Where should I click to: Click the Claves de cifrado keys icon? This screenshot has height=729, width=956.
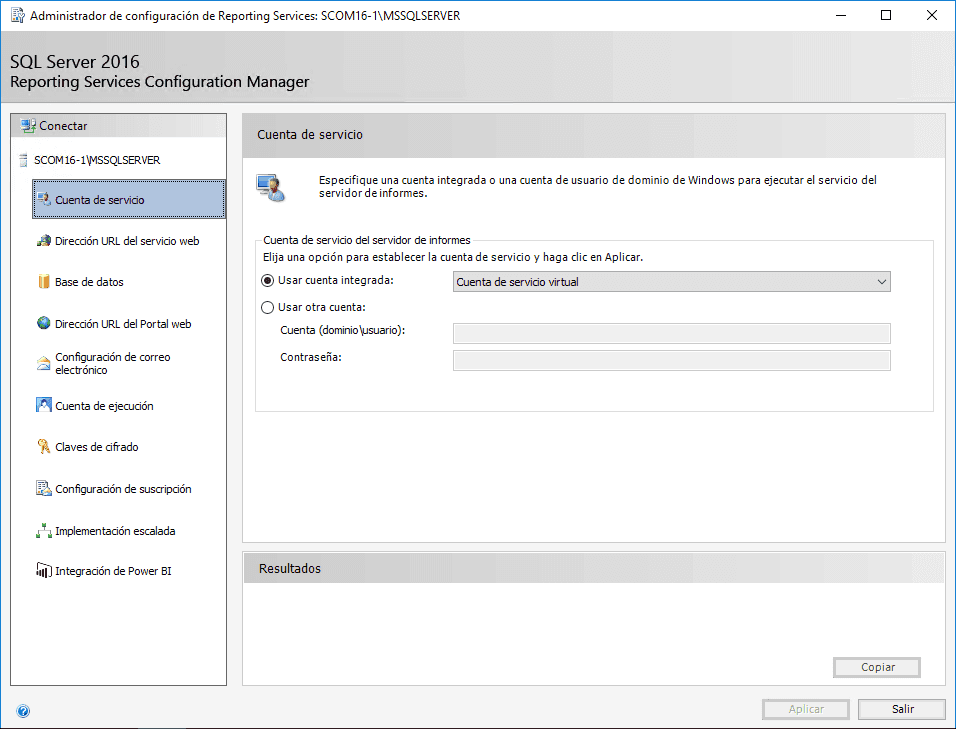pos(44,446)
